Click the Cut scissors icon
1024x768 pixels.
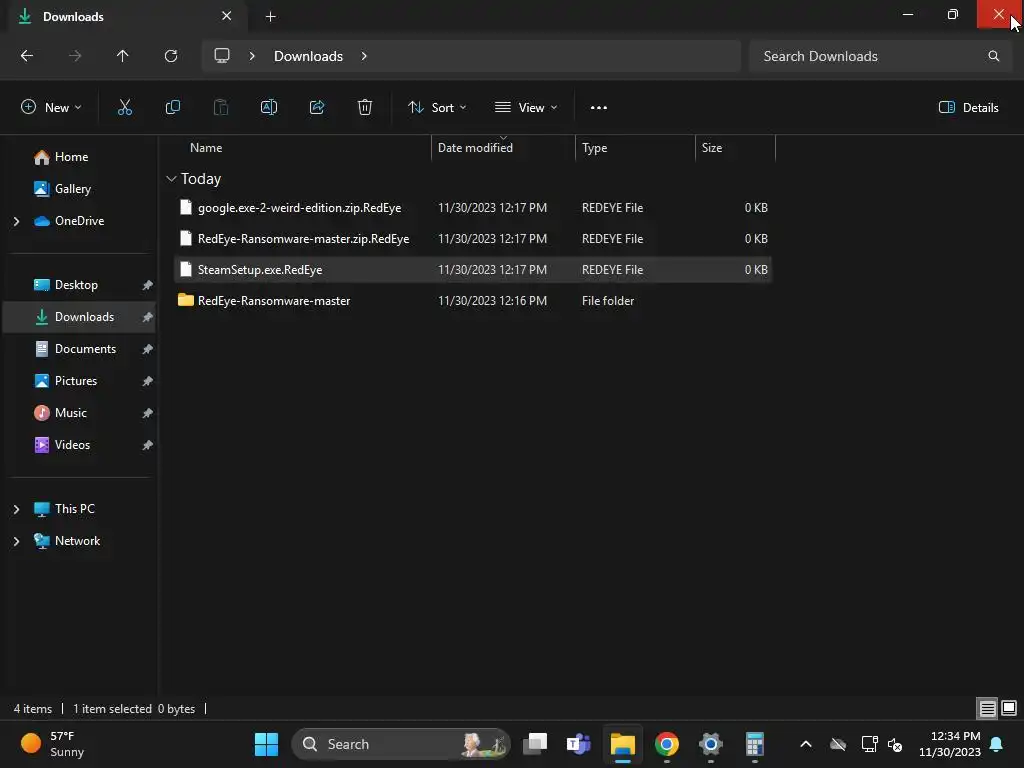click(x=125, y=108)
